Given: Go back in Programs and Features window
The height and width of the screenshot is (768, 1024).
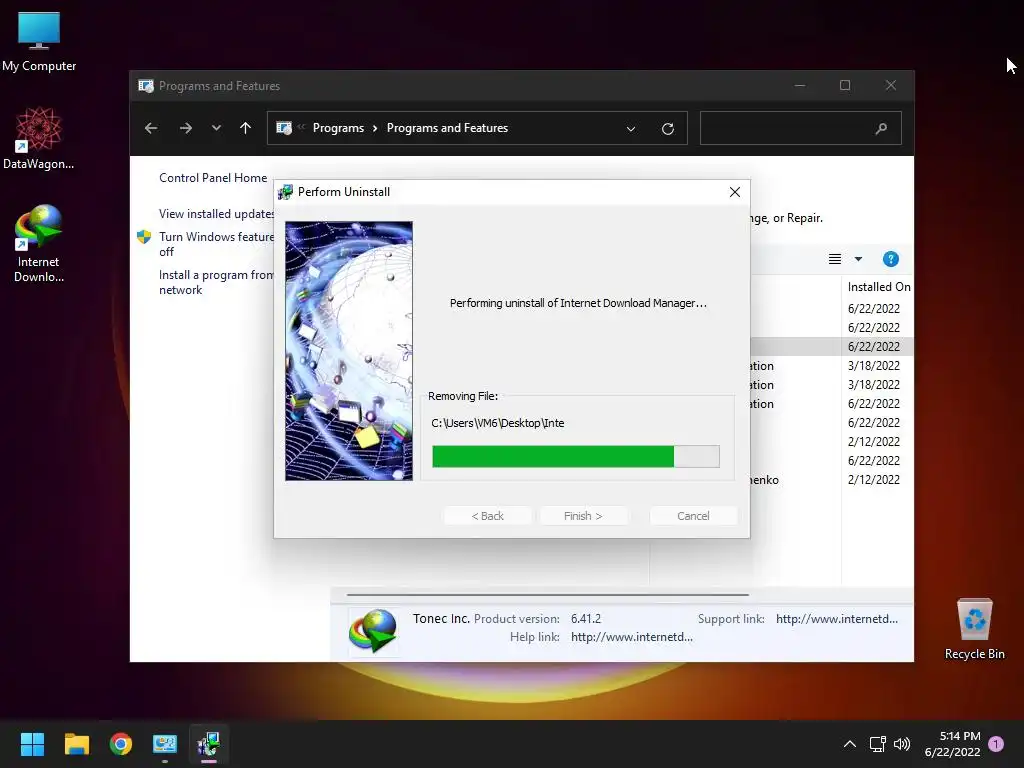Looking at the screenshot, I should coord(151,128).
